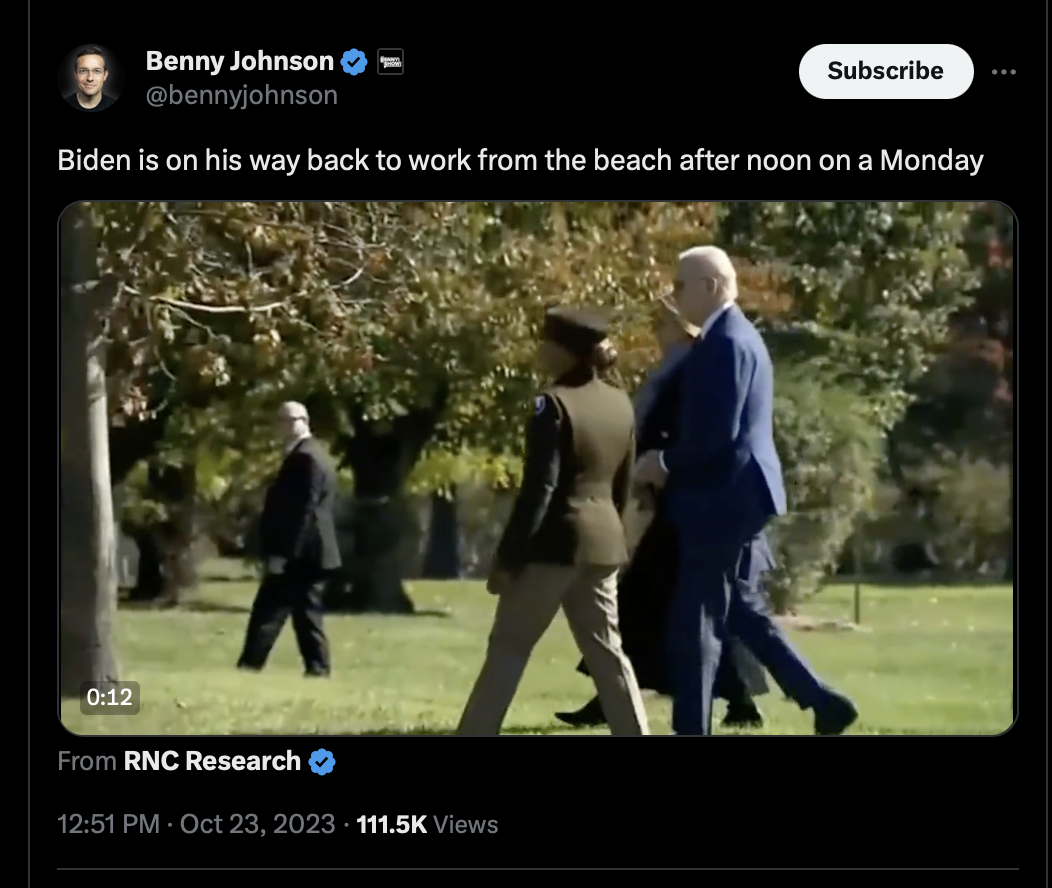Image resolution: width=1052 pixels, height=888 pixels.
Task: Open the three-dot more options menu
Action: (1004, 72)
